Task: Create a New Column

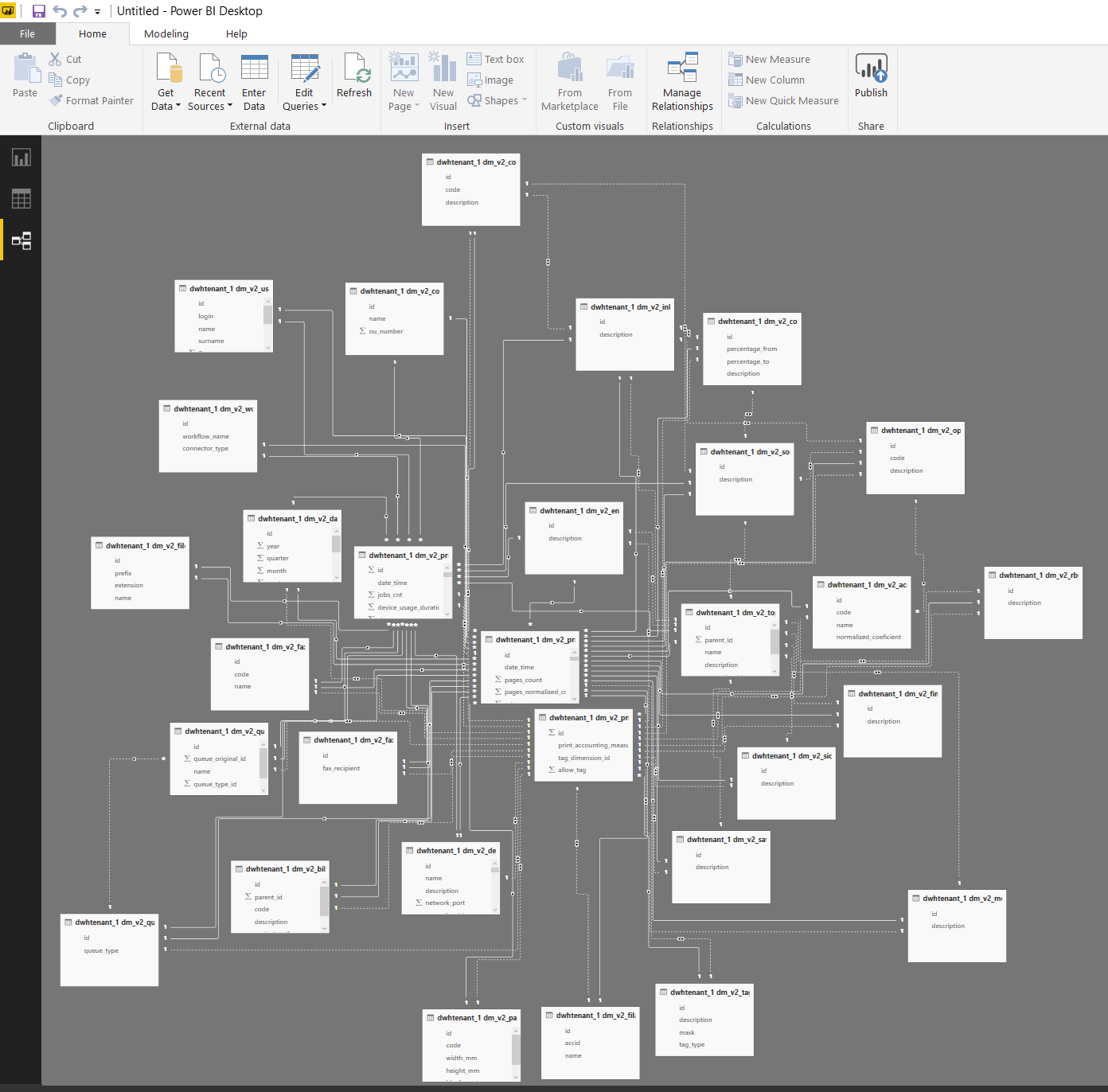Action: coord(767,80)
